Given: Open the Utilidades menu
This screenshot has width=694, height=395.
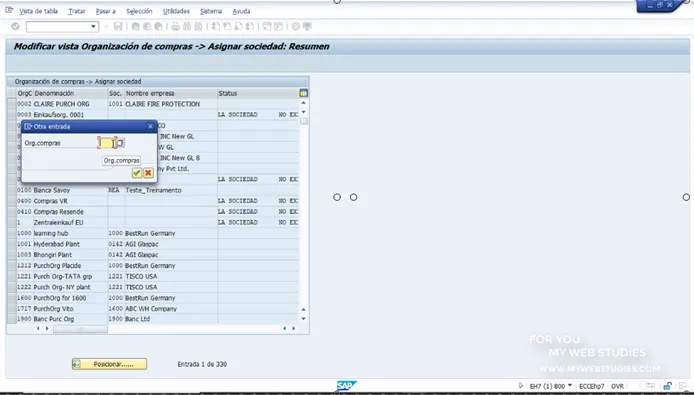Looking at the screenshot, I should [176, 11].
